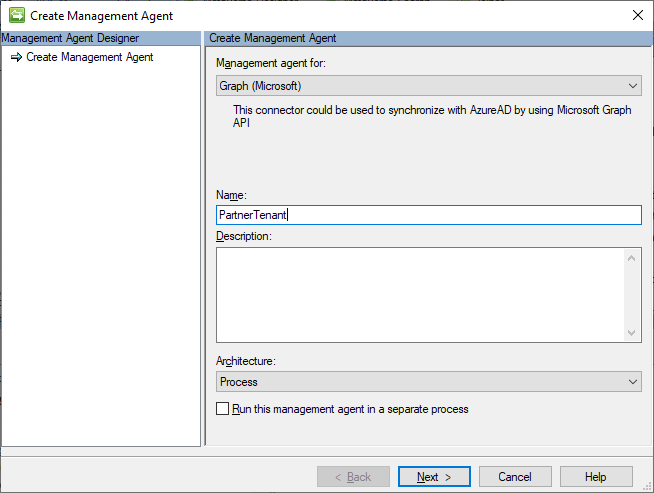Open Help for this dialog
The width and height of the screenshot is (654, 493).
pos(596,477)
